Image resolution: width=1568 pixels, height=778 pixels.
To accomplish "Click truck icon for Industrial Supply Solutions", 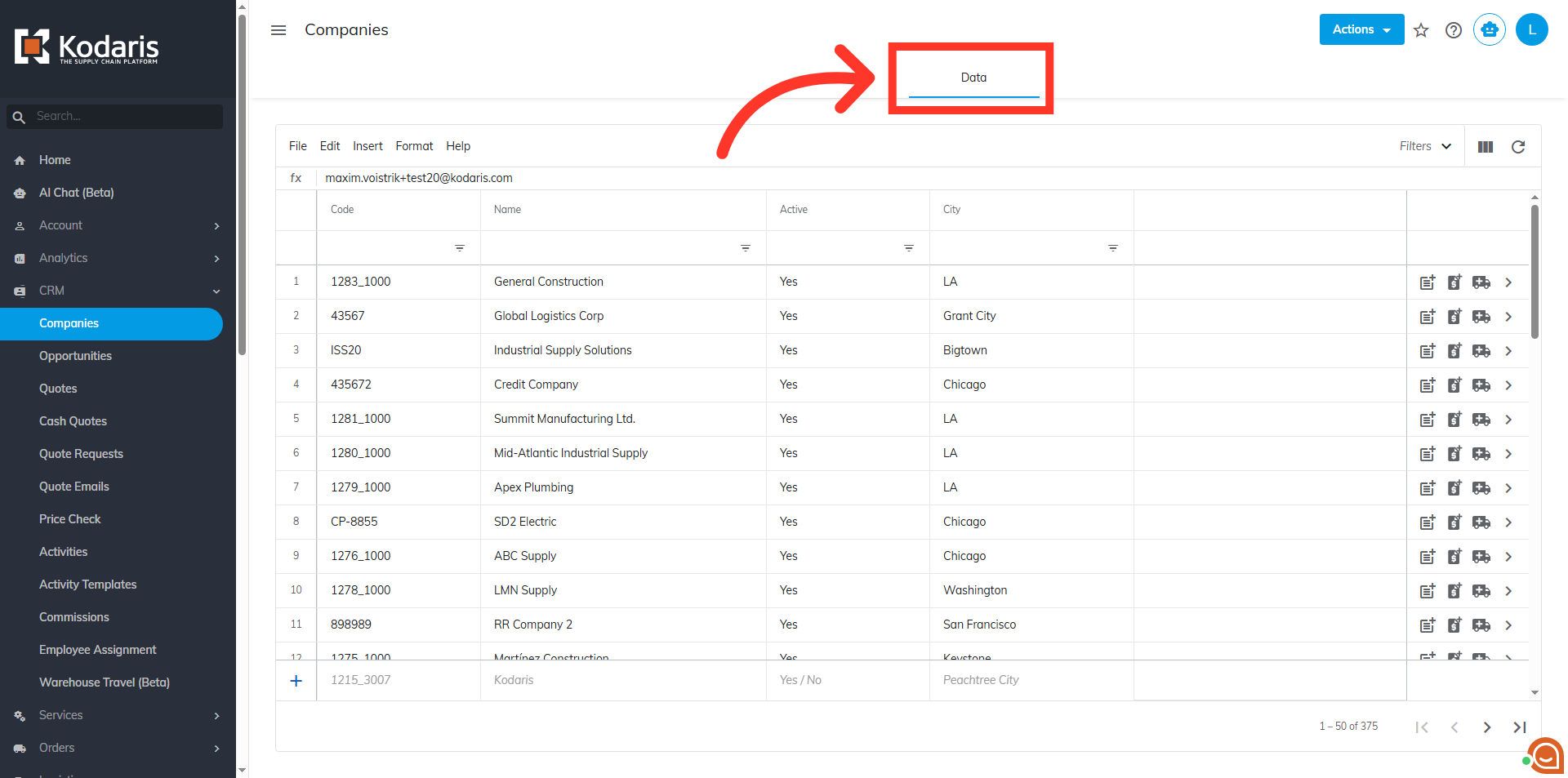I will [1481, 351].
